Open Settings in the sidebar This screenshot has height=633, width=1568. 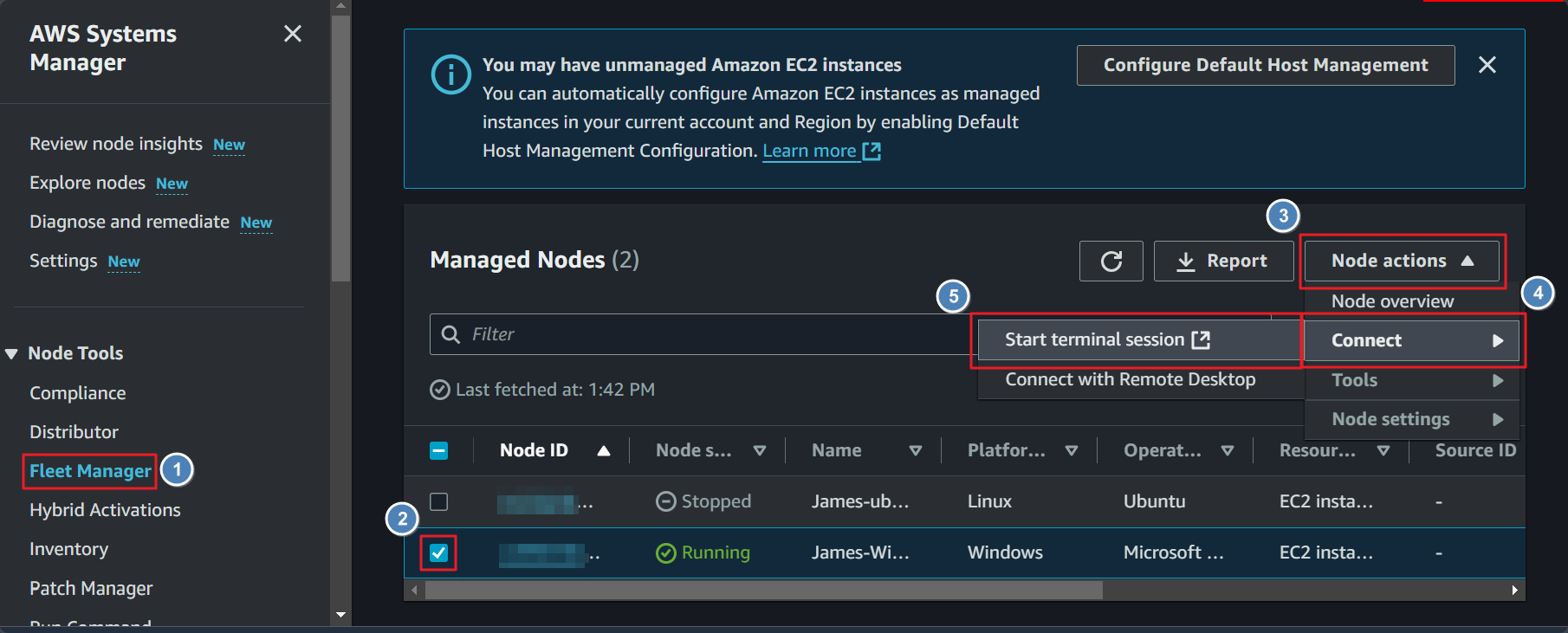[x=63, y=261]
